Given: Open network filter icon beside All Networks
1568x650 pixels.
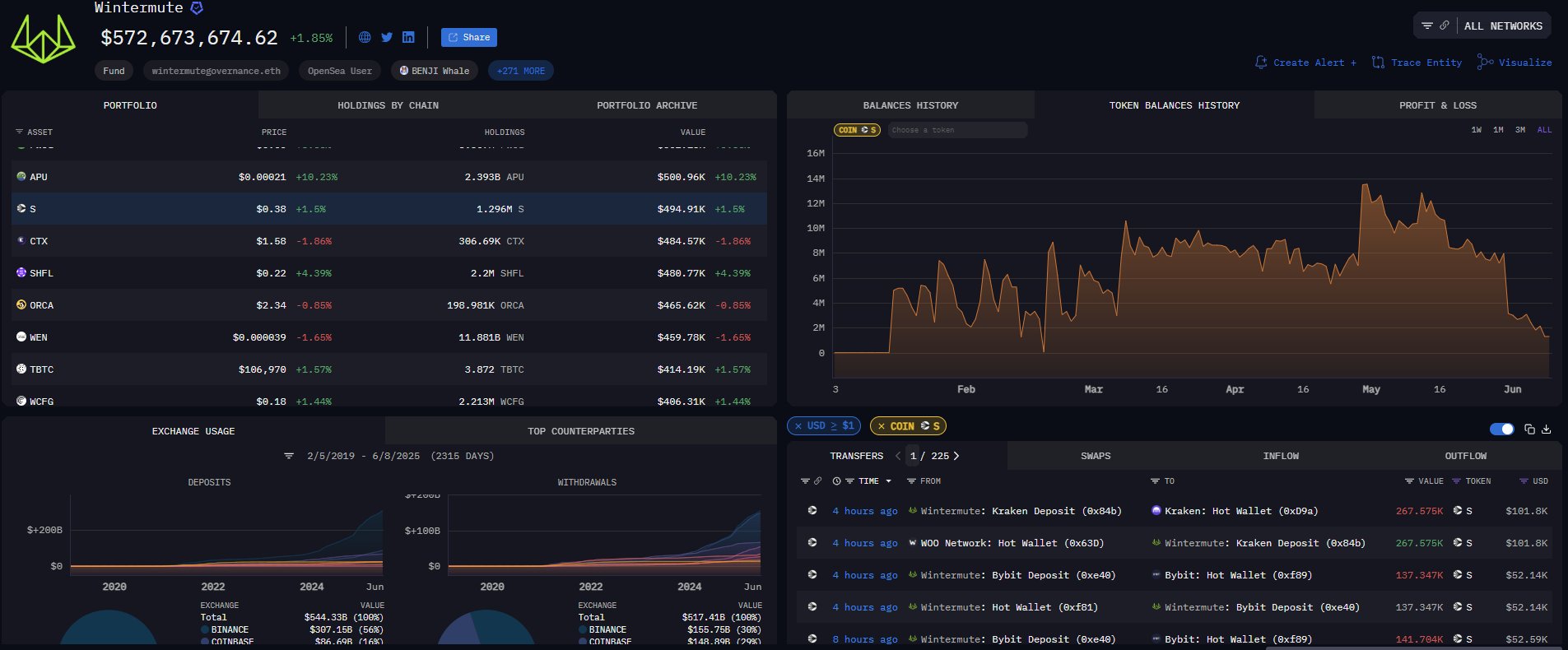Looking at the screenshot, I should [1427, 26].
